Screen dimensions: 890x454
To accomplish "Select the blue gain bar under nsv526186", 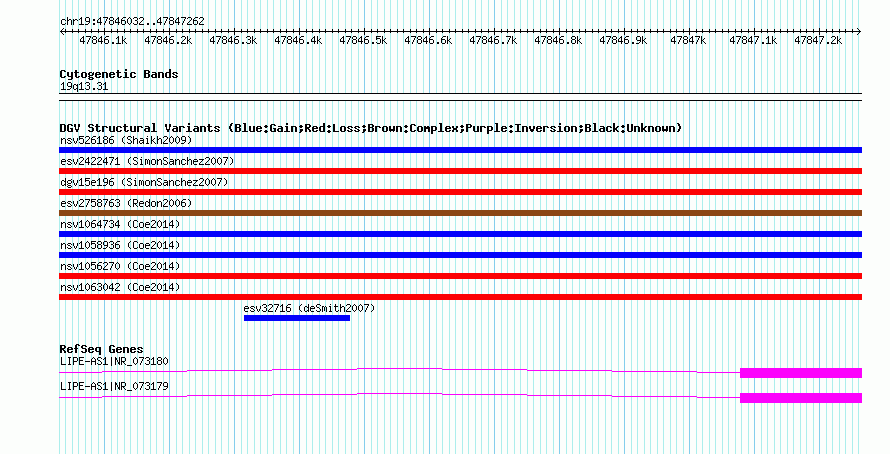I will tap(460, 150).
